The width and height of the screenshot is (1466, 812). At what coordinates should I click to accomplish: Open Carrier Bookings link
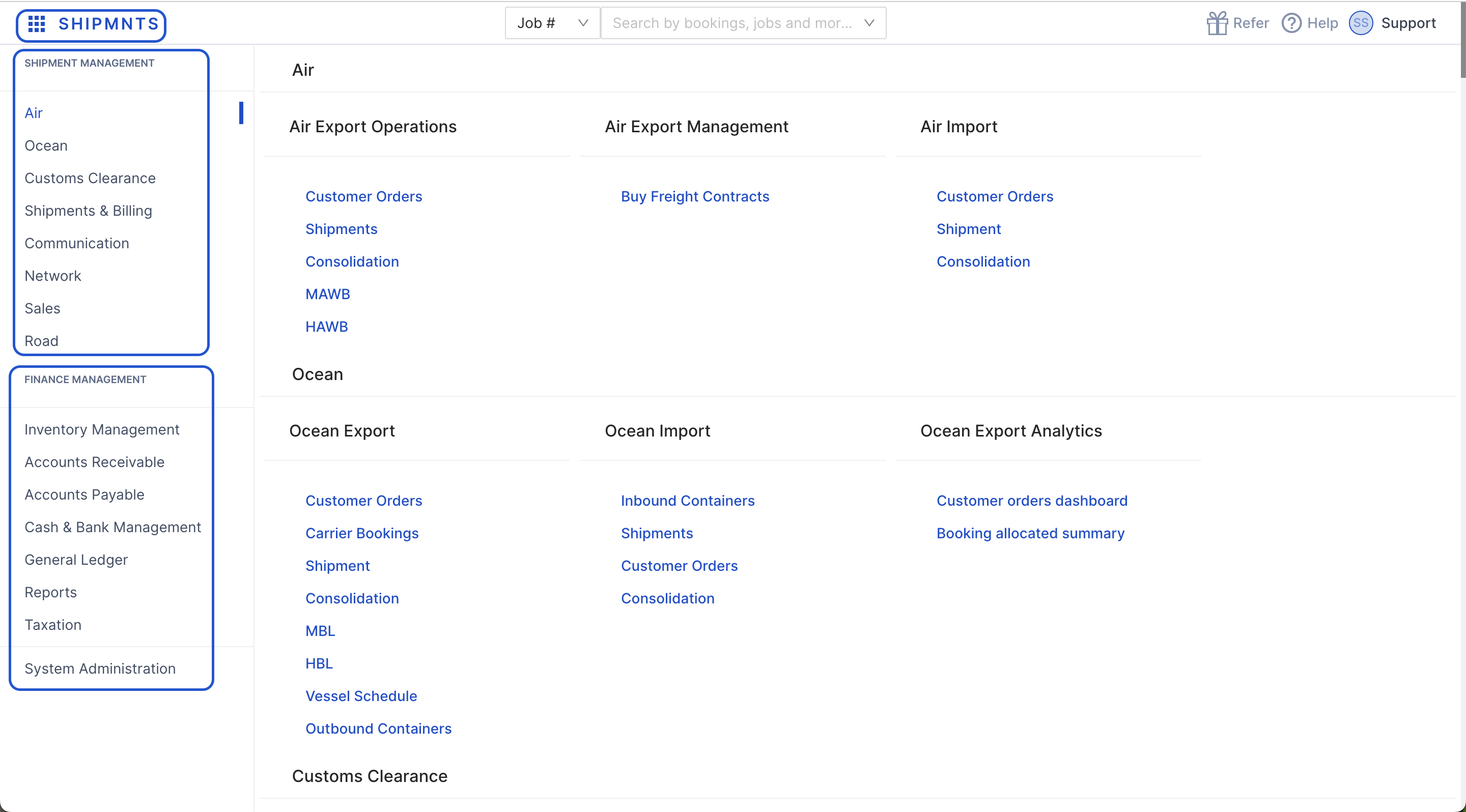(362, 533)
